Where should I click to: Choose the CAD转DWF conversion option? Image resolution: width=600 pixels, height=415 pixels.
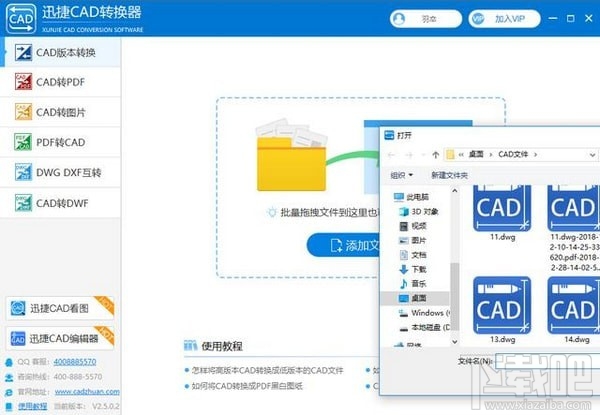(61, 203)
